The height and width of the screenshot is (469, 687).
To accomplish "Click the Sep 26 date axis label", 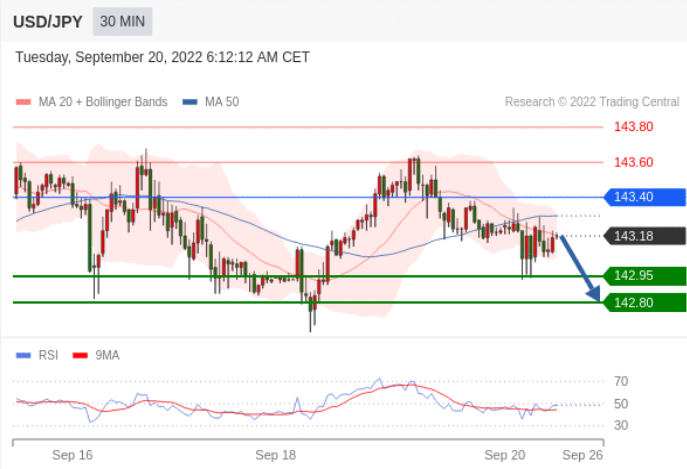I will [x=583, y=455].
